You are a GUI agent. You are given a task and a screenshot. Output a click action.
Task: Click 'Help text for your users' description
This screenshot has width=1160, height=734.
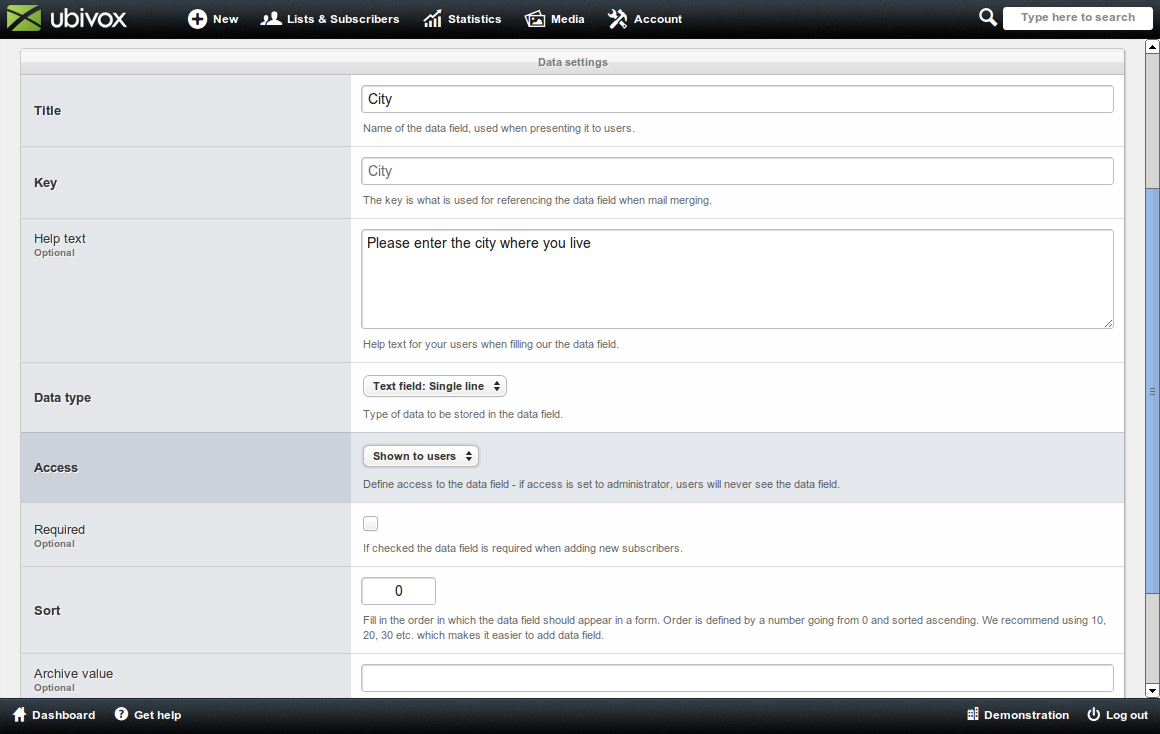[490, 344]
